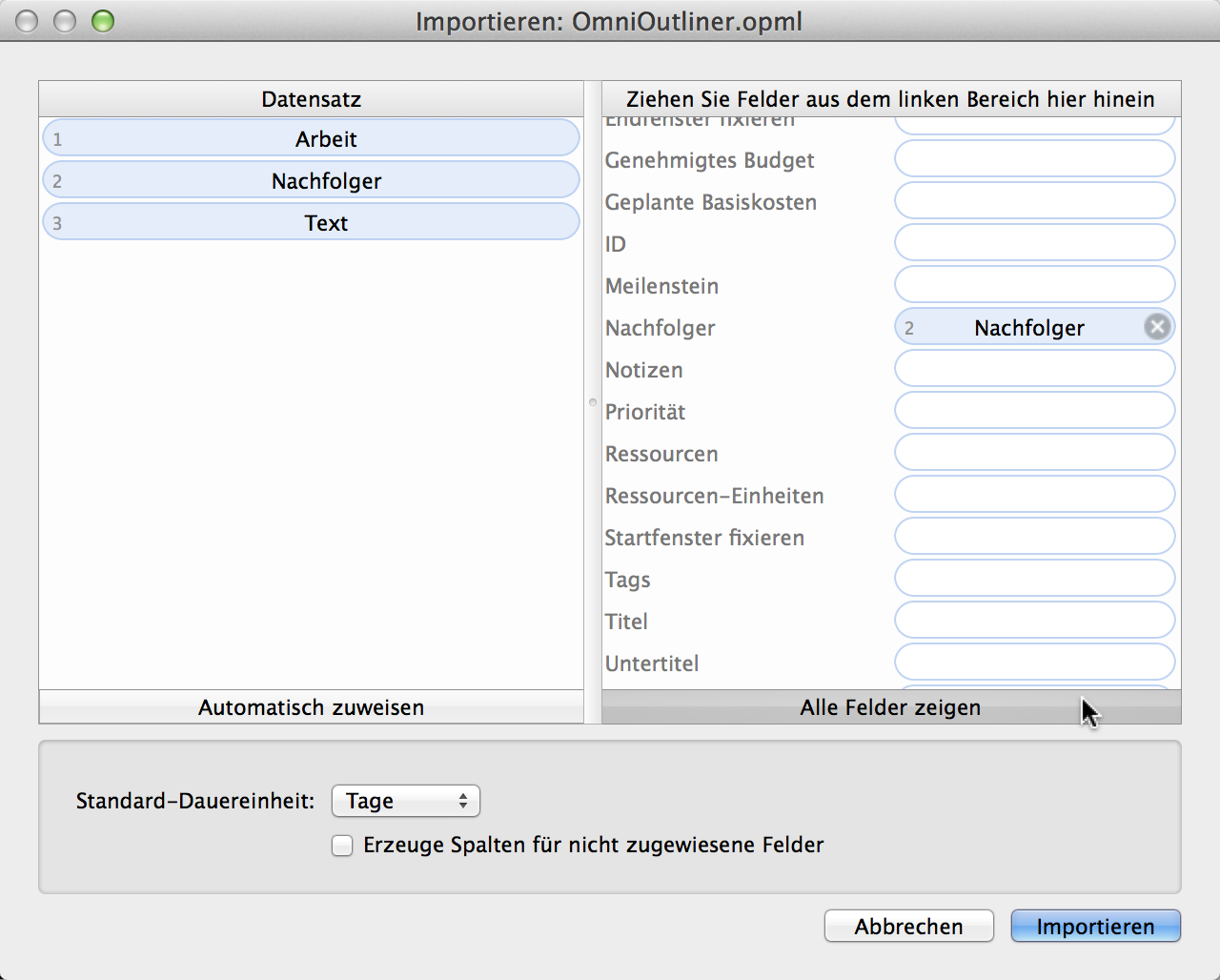Click the empty slot next to Meilenstein
This screenshot has width=1220, height=980.
click(x=1035, y=285)
